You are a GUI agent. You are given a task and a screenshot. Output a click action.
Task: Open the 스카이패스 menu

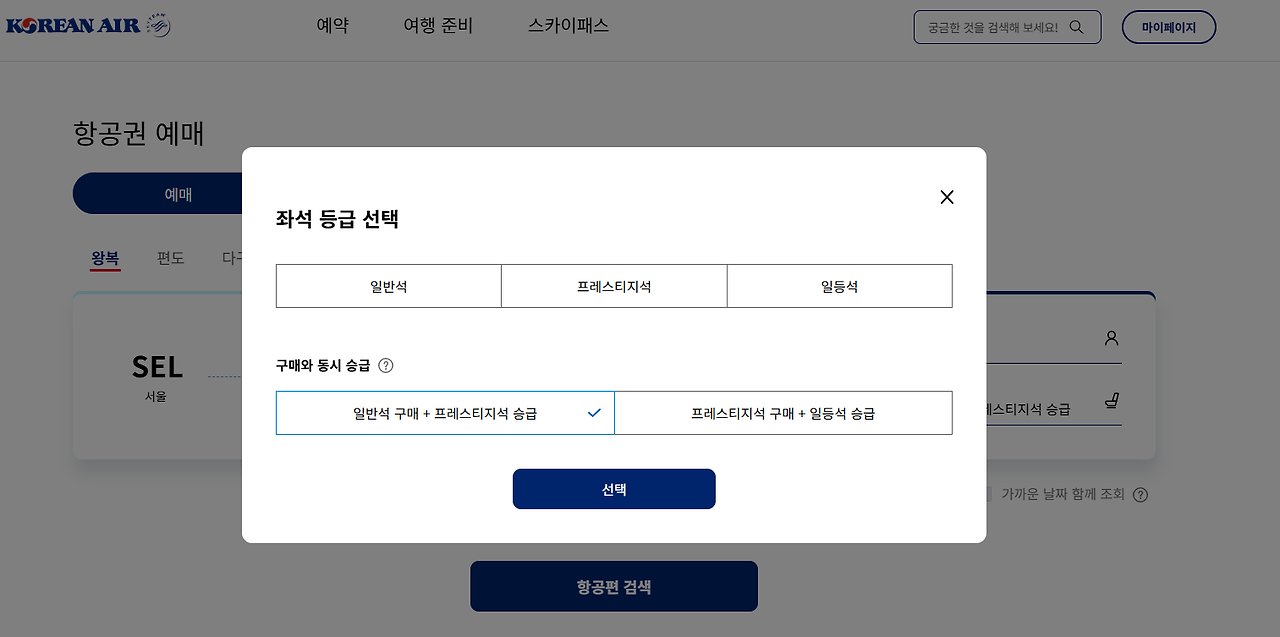click(567, 26)
